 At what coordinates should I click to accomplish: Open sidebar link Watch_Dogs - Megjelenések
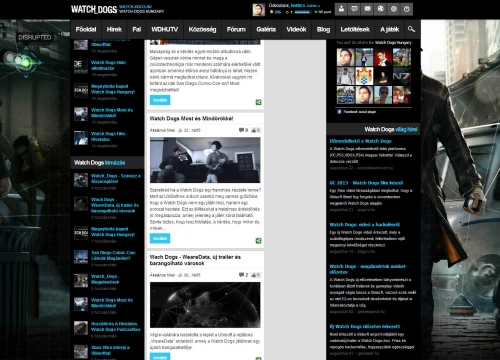pyautogui.click(x=105, y=279)
